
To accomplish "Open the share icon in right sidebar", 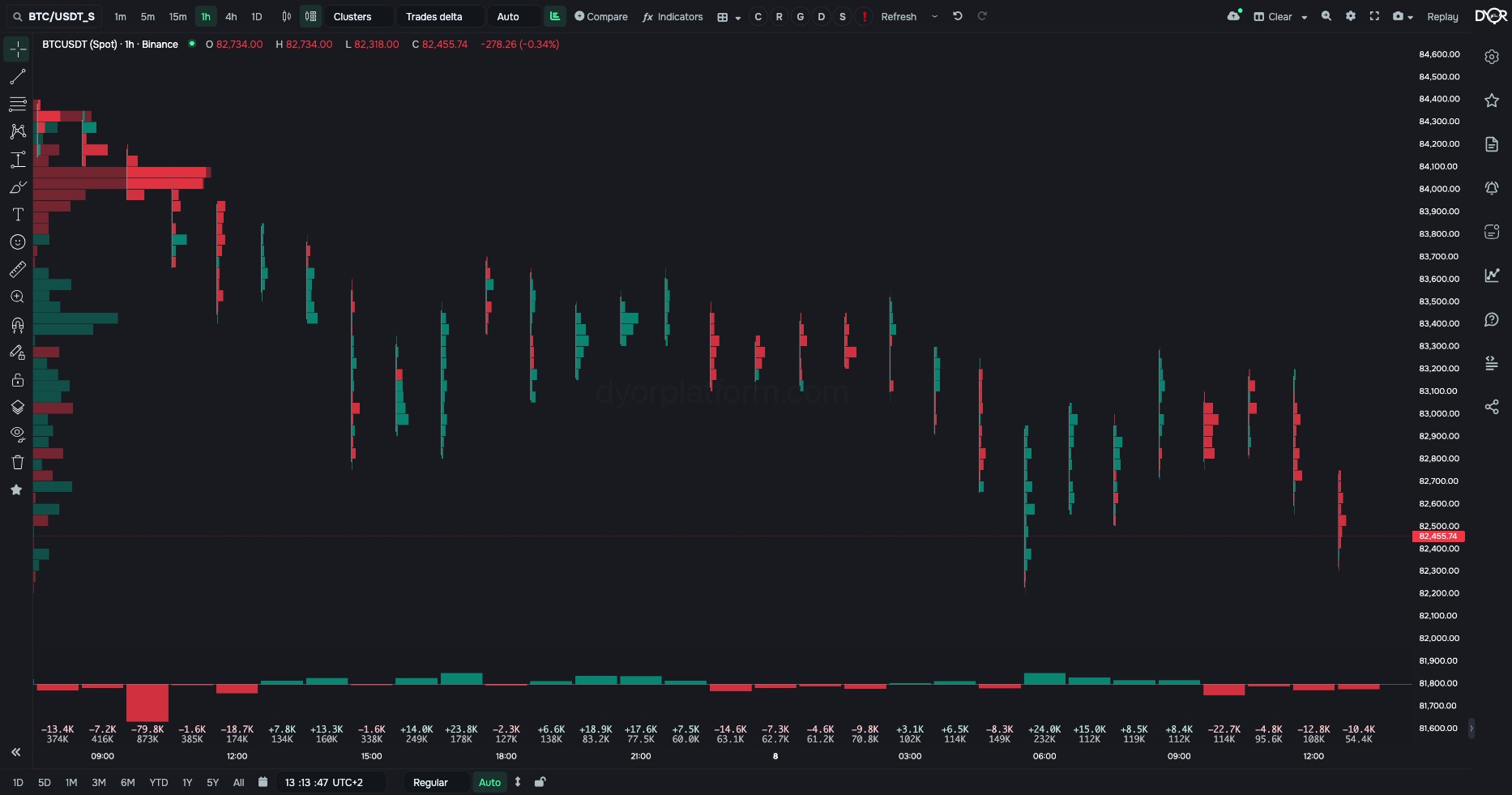I will click(x=1491, y=407).
